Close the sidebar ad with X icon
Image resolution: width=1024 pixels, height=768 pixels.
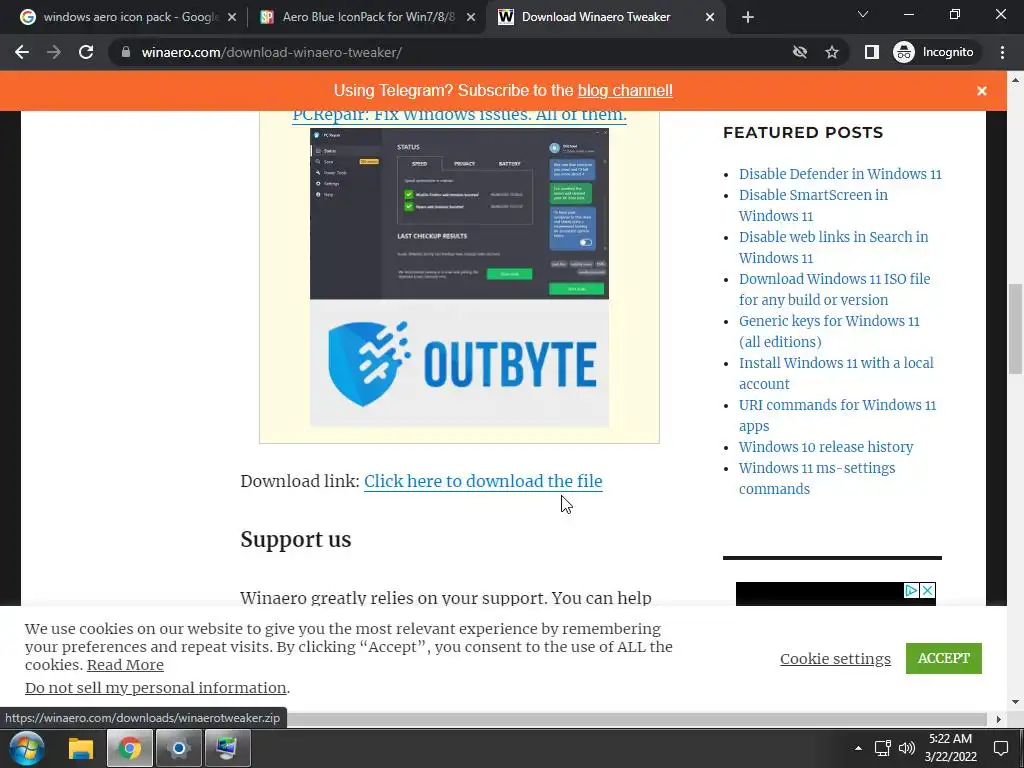coord(927,590)
